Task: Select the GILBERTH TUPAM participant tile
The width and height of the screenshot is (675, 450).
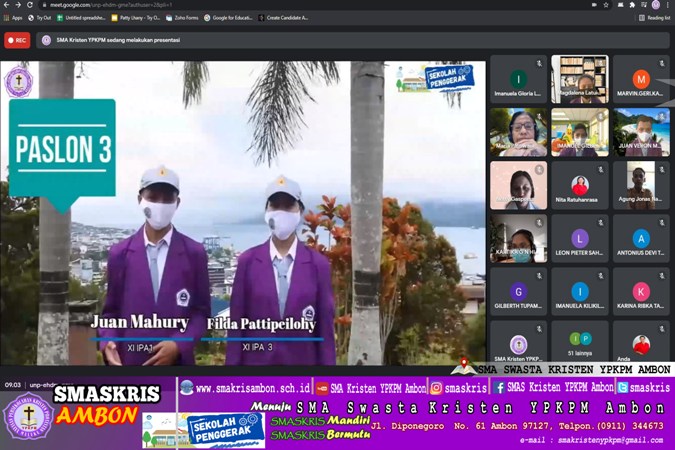Action: pos(518,292)
